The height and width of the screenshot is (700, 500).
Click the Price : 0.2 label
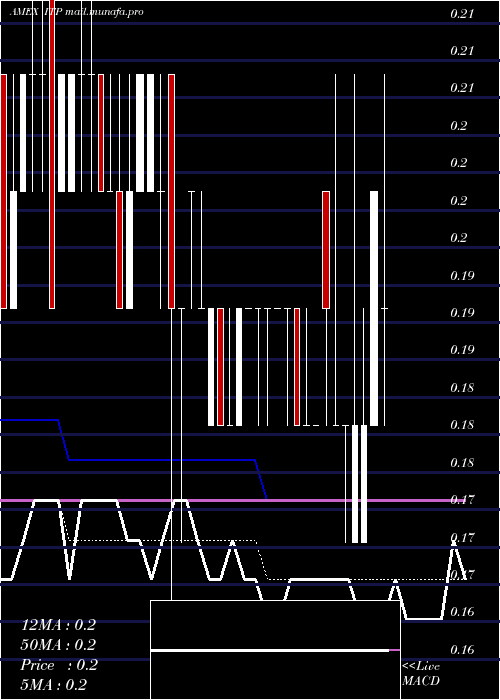pyautogui.click(x=58, y=665)
